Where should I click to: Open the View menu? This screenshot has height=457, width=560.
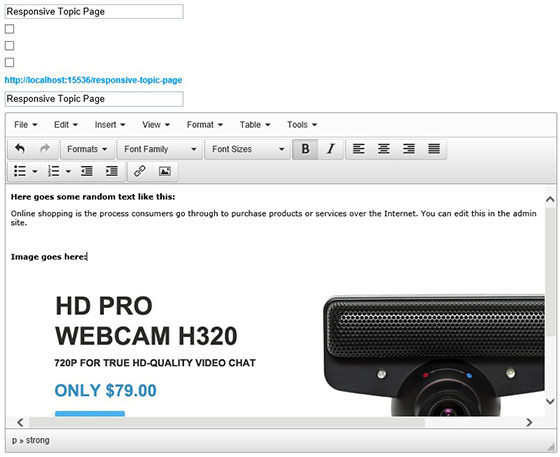156,125
